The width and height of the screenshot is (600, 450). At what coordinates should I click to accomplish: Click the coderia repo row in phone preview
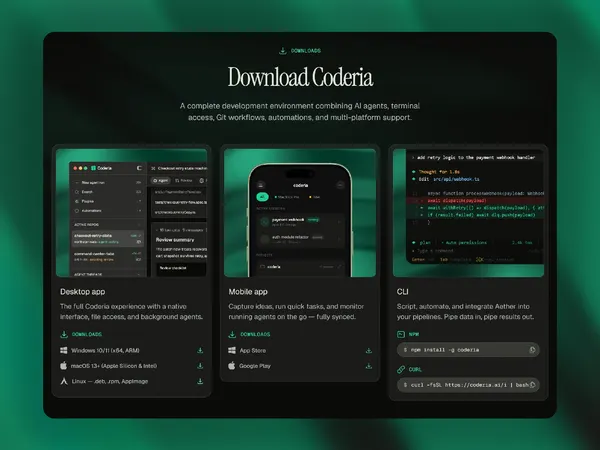(300, 267)
